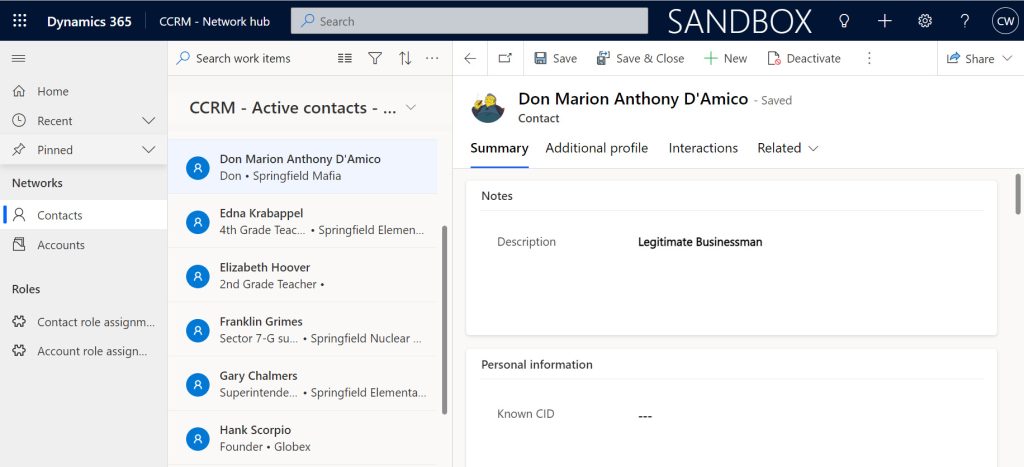Open the settings gear icon
1024x467 pixels.
[x=925, y=21]
